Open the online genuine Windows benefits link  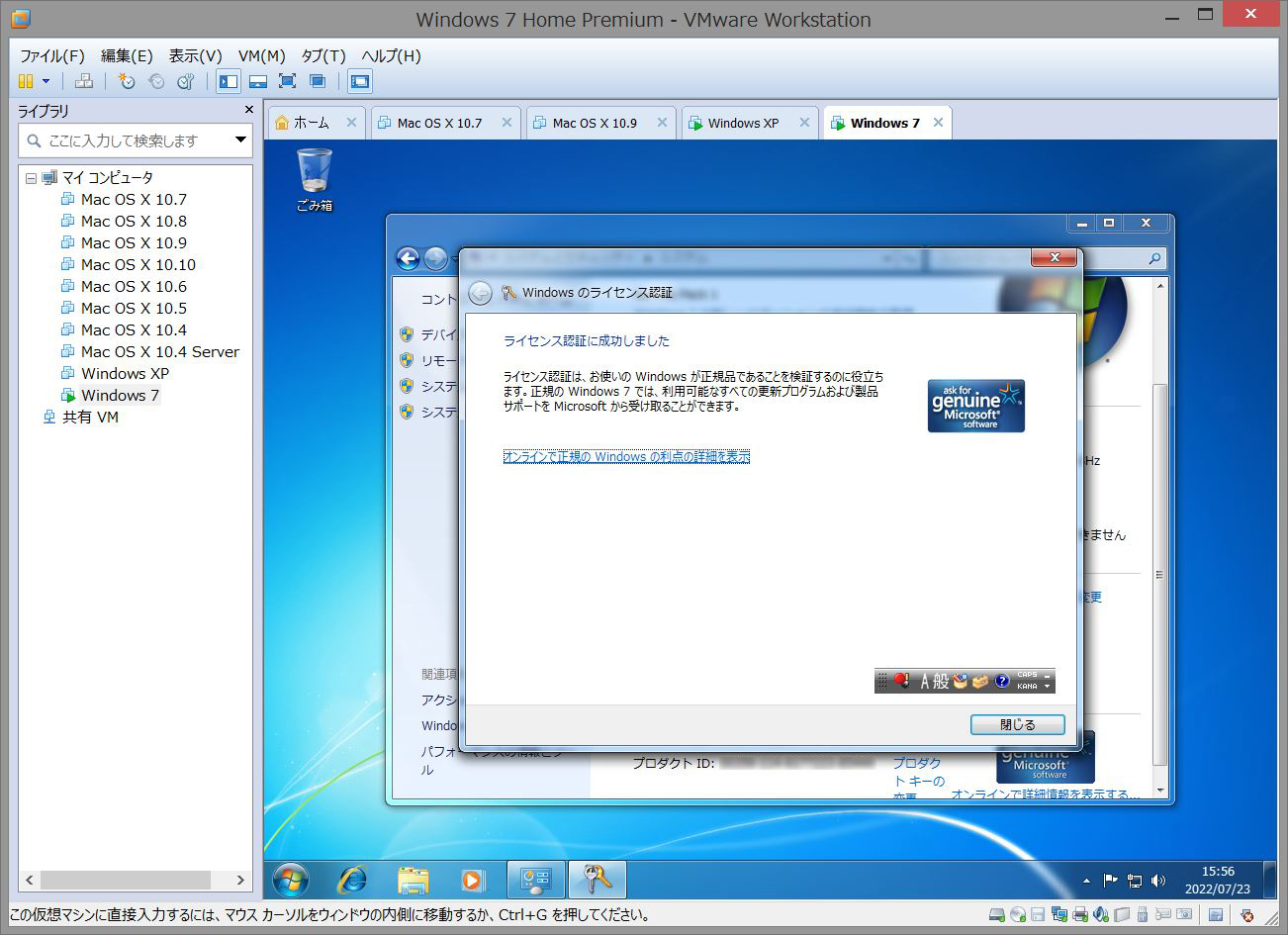pyautogui.click(x=626, y=456)
